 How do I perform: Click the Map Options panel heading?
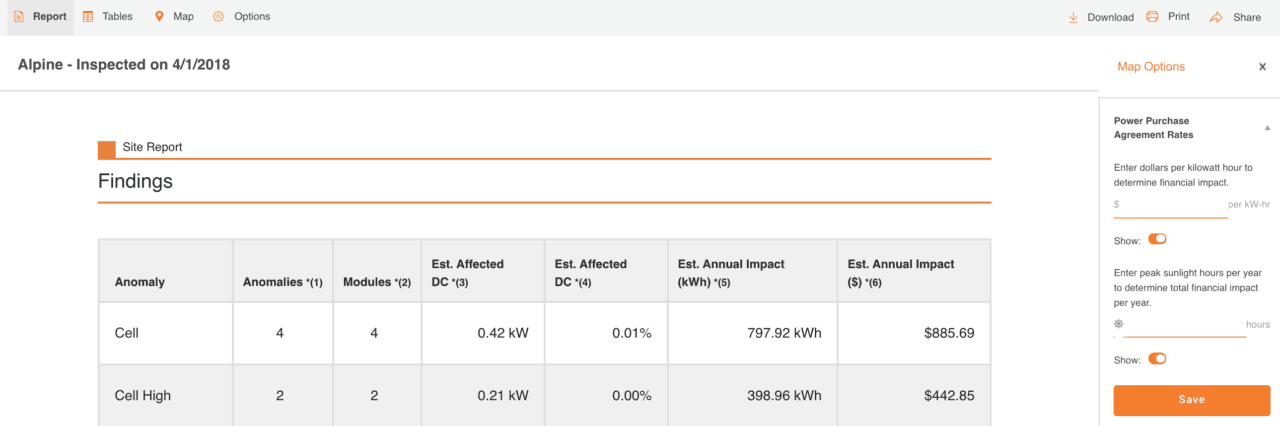[1151, 67]
